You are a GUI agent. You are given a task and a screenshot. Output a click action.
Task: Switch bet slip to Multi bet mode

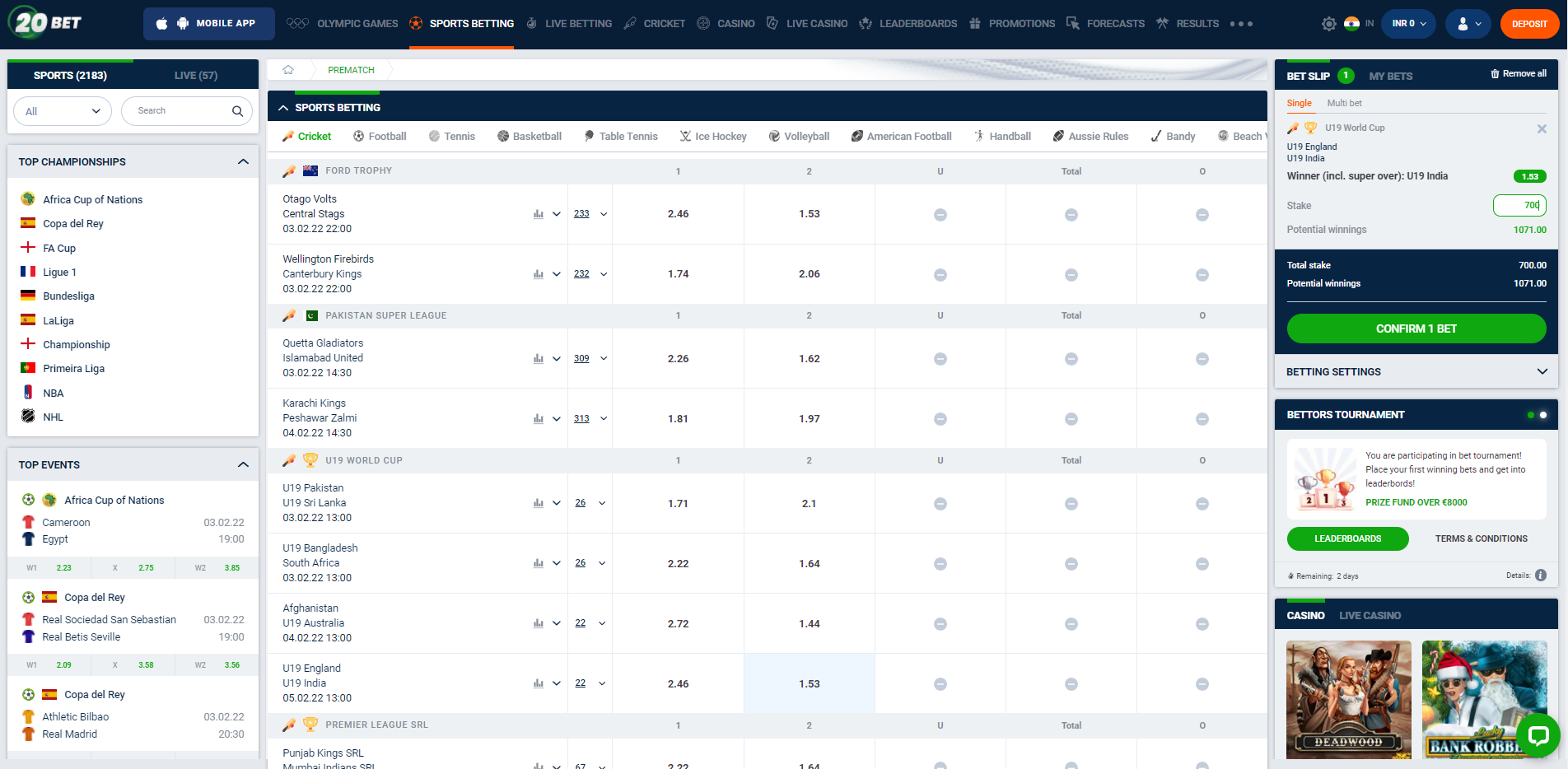coord(1344,103)
